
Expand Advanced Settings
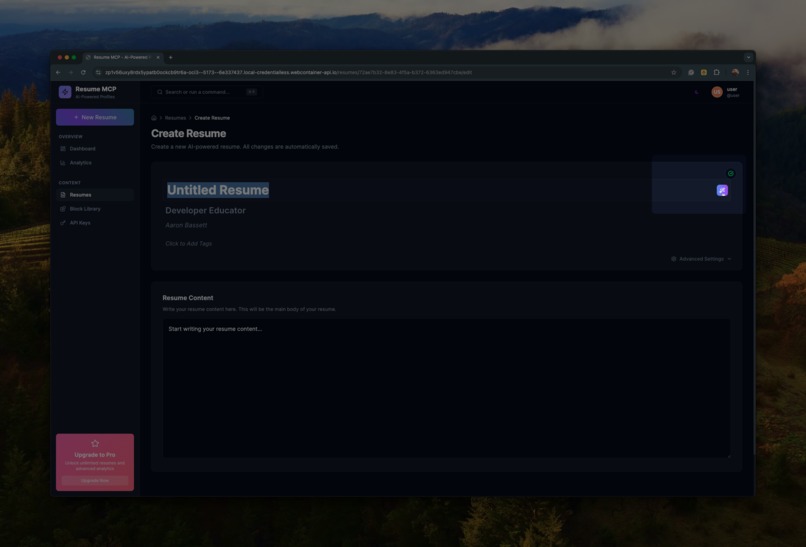701,259
